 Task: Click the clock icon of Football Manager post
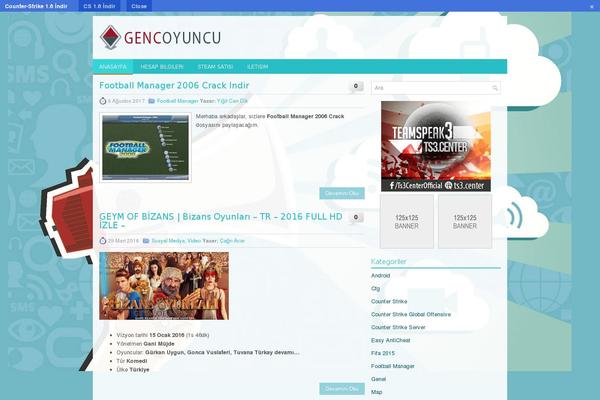point(103,101)
